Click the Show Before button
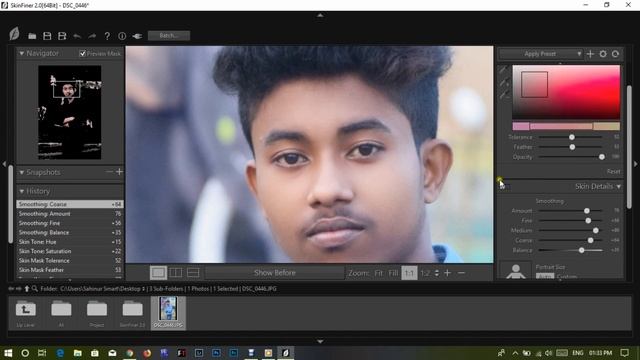The width and height of the screenshot is (640, 360). point(274,273)
